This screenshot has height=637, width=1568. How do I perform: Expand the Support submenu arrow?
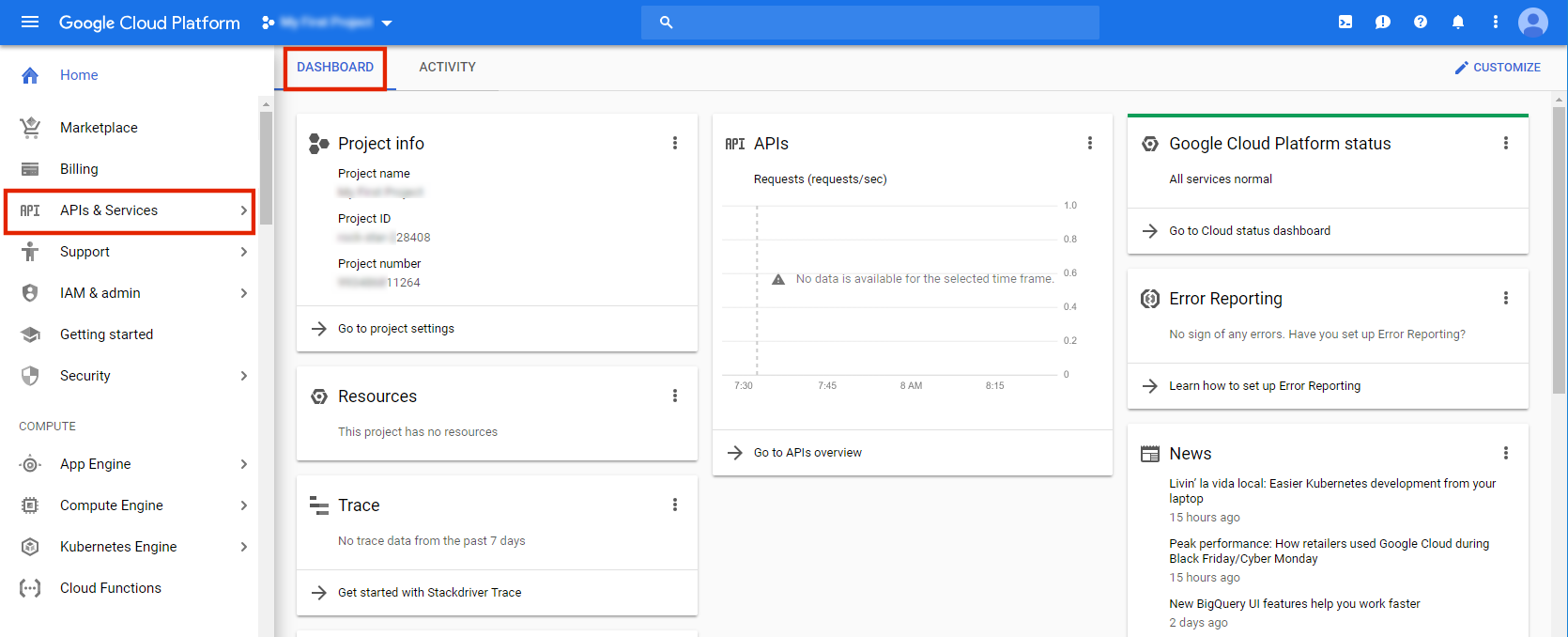(x=243, y=252)
